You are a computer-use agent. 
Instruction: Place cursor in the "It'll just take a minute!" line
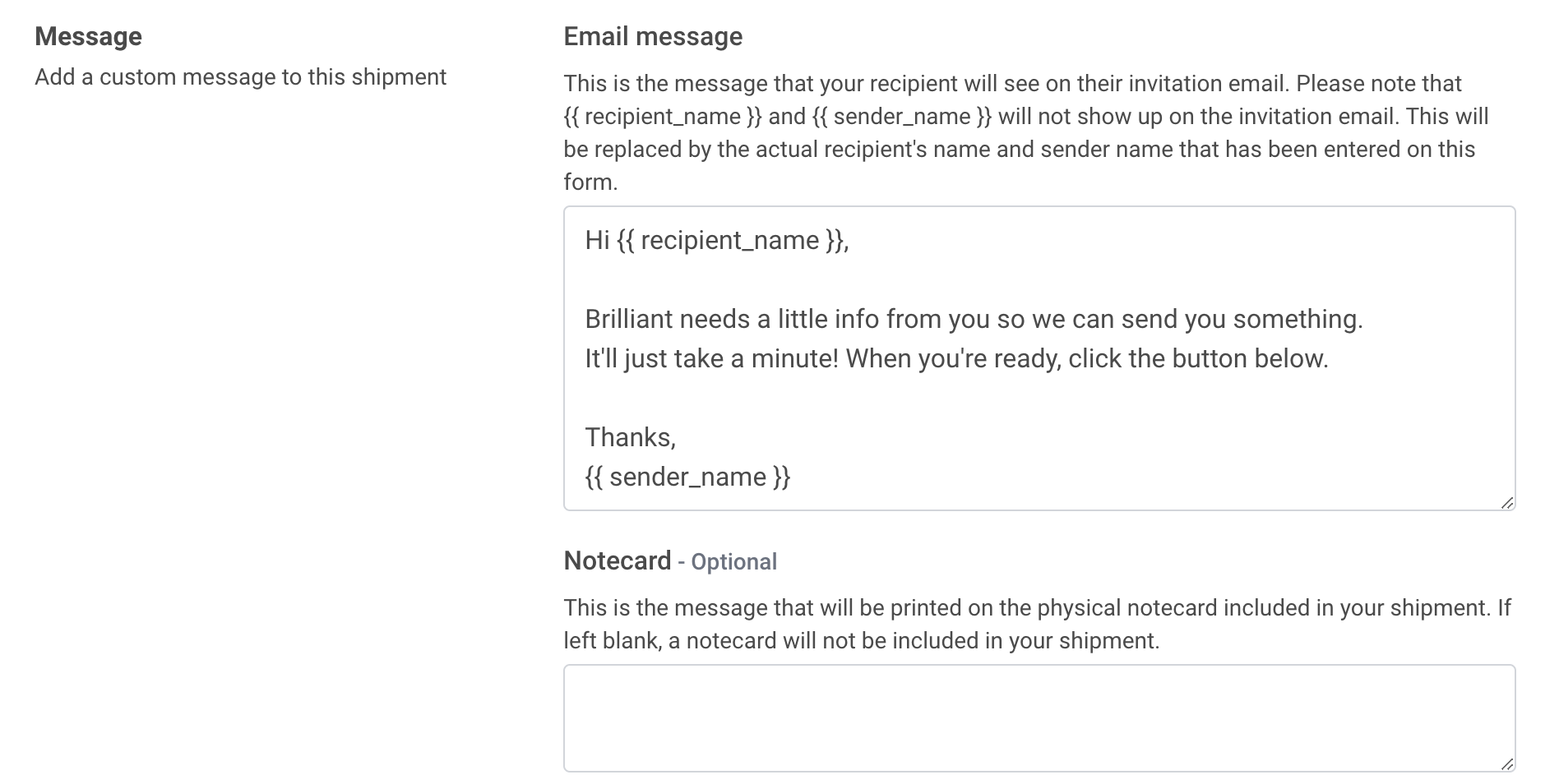(956, 358)
